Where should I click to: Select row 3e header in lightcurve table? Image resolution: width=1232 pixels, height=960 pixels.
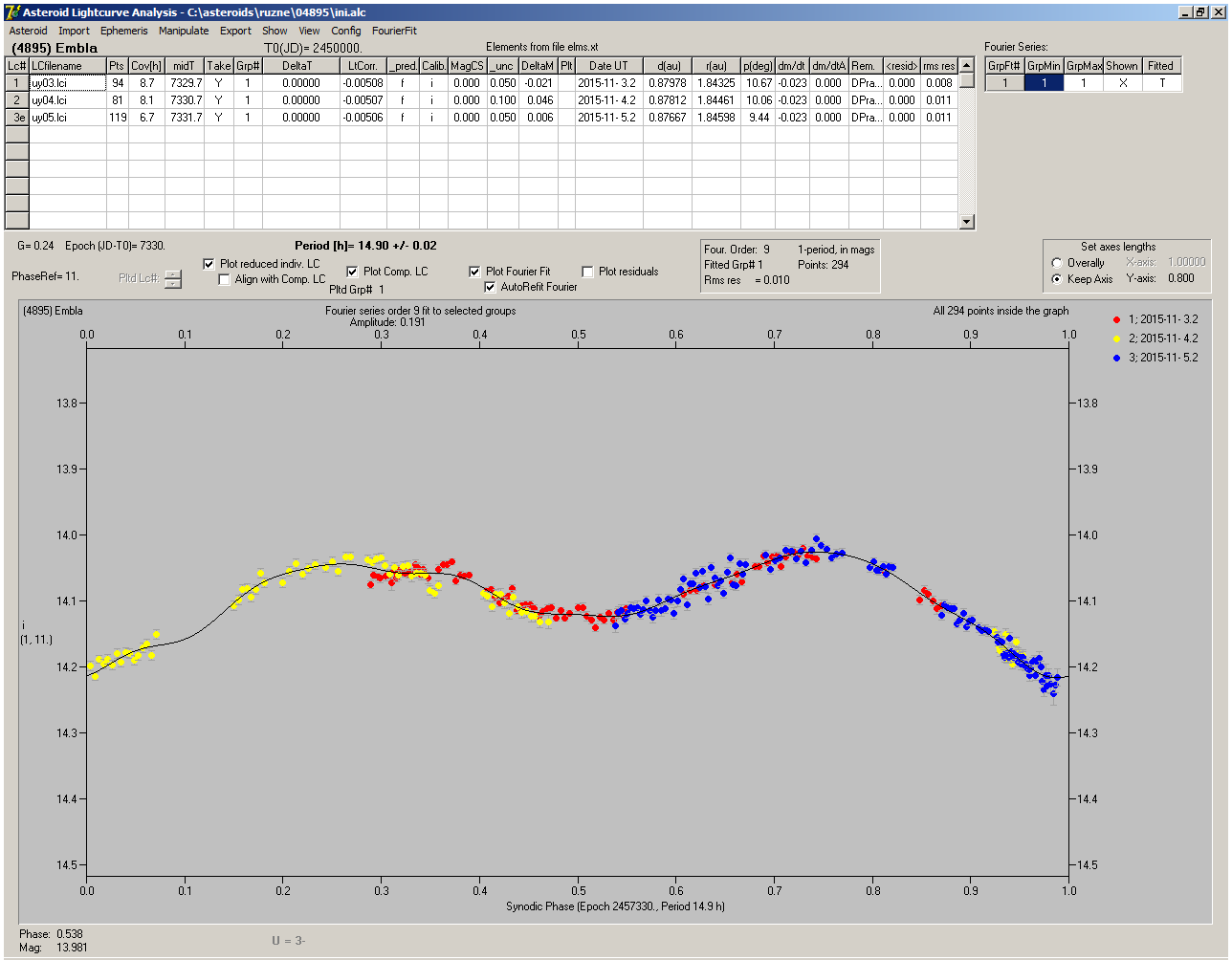(x=17, y=117)
